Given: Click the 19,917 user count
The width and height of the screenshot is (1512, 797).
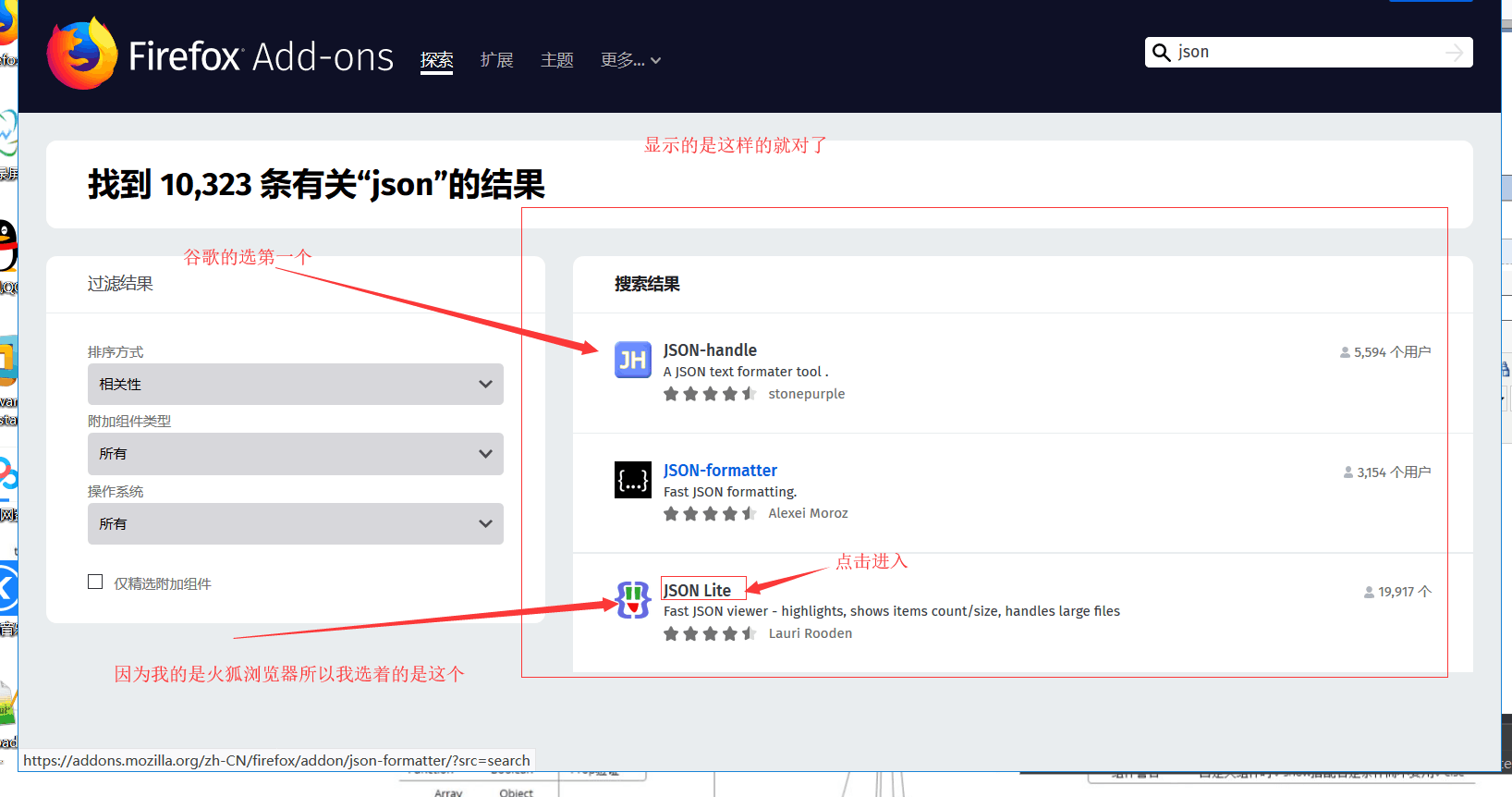Looking at the screenshot, I should pos(1405,592).
